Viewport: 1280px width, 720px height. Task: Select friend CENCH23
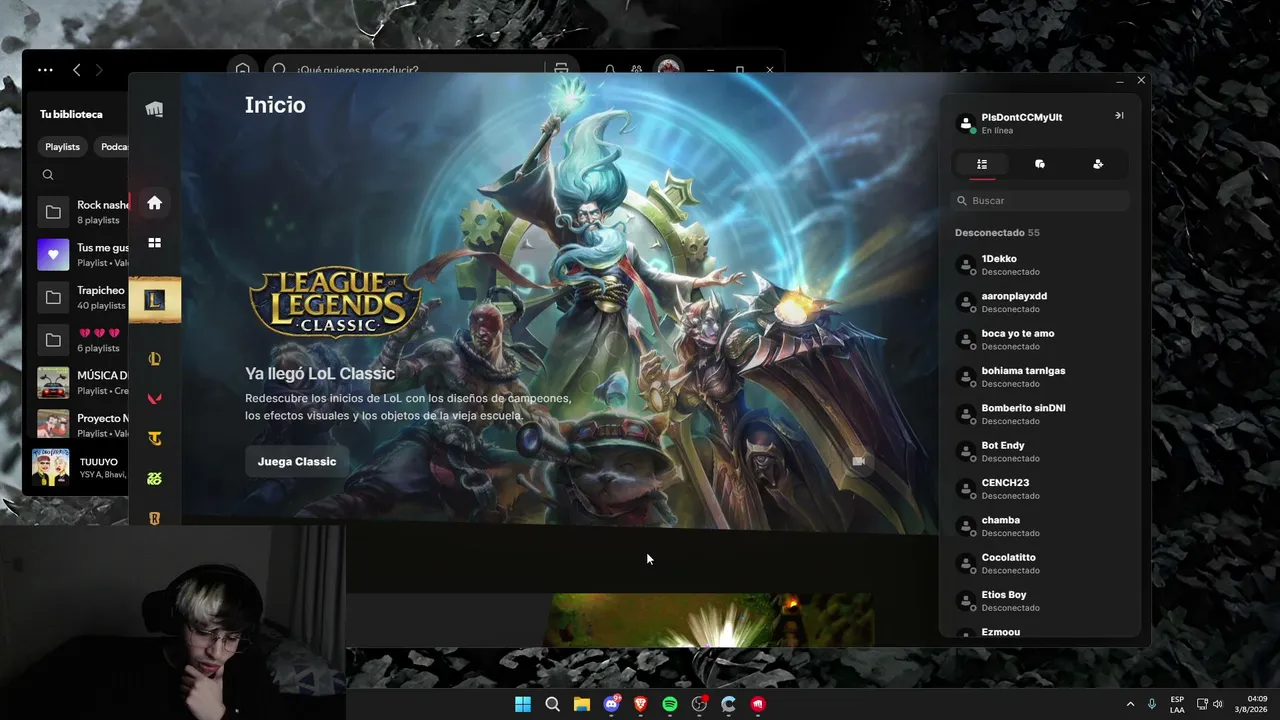1040,489
